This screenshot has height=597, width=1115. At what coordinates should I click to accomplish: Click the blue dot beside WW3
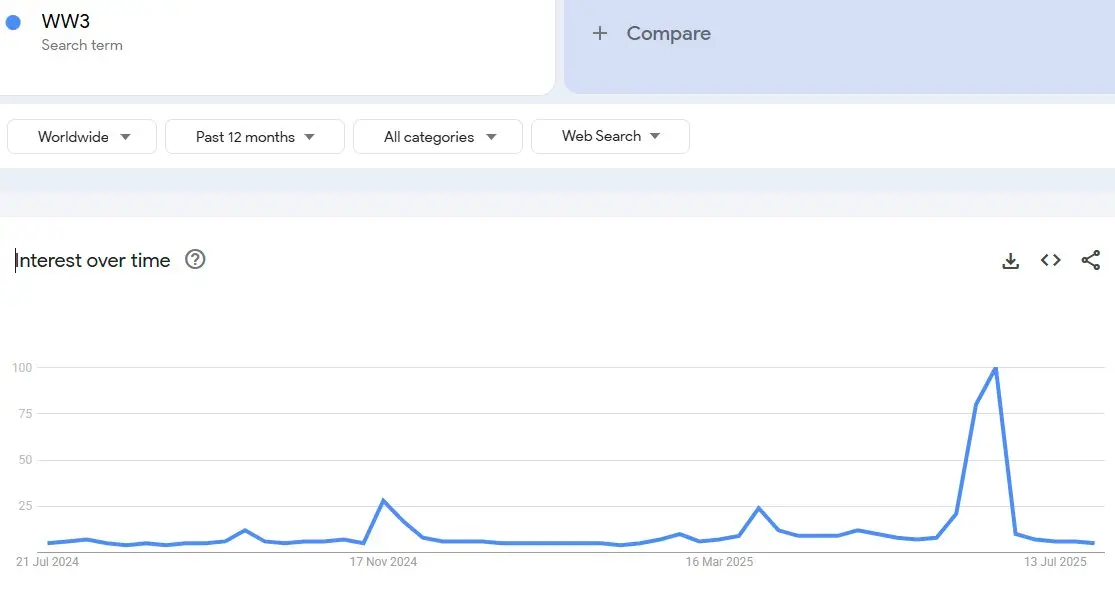point(13,22)
